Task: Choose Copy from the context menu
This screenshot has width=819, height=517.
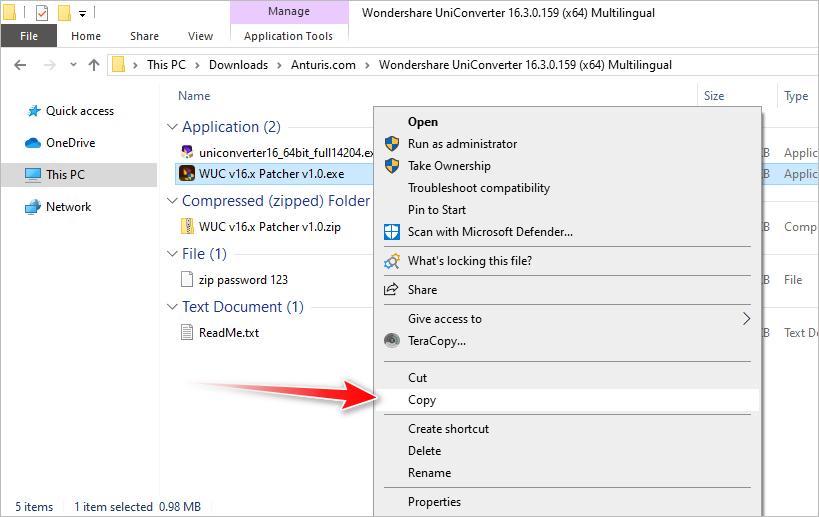Action: tap(422, 400)
